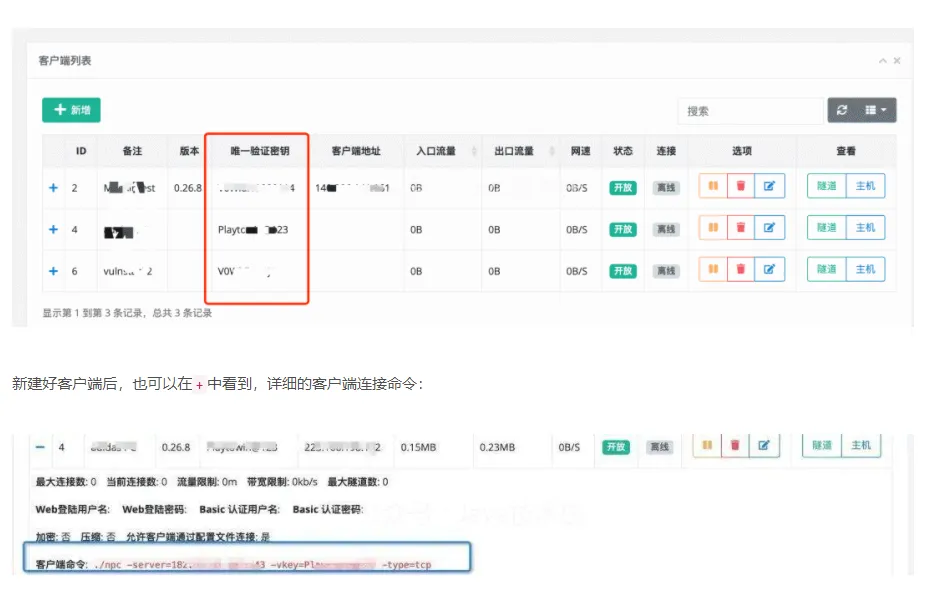Image resolution: width=925 pixels, height=600 pixels.
Task: Sort by 出口流量 column header
Action: pyautogui.click(x=520, y=151)
